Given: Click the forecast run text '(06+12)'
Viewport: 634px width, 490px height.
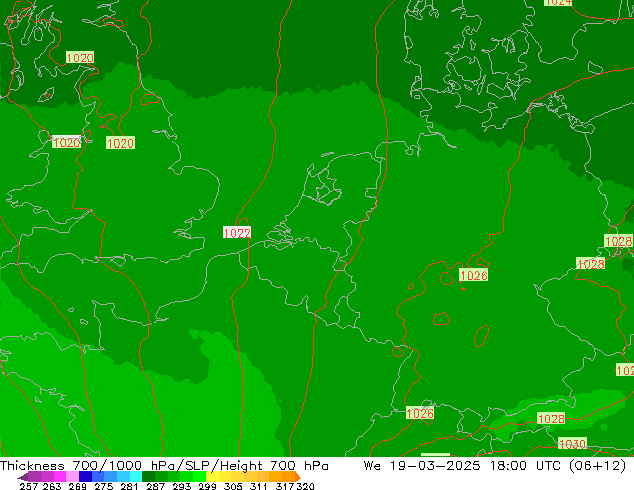Looking at the screenshot, I should (598, 465).
